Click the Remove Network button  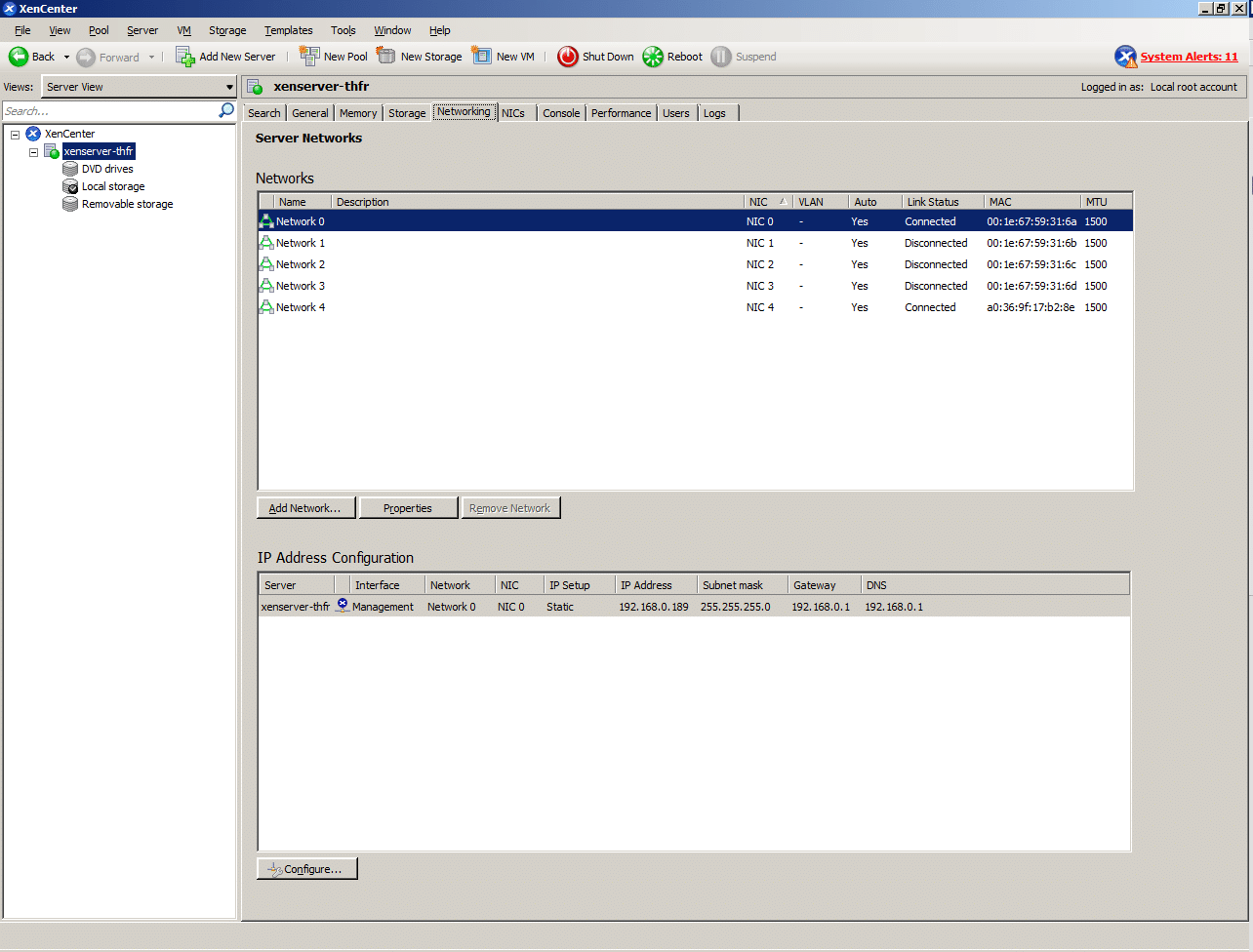511,508
